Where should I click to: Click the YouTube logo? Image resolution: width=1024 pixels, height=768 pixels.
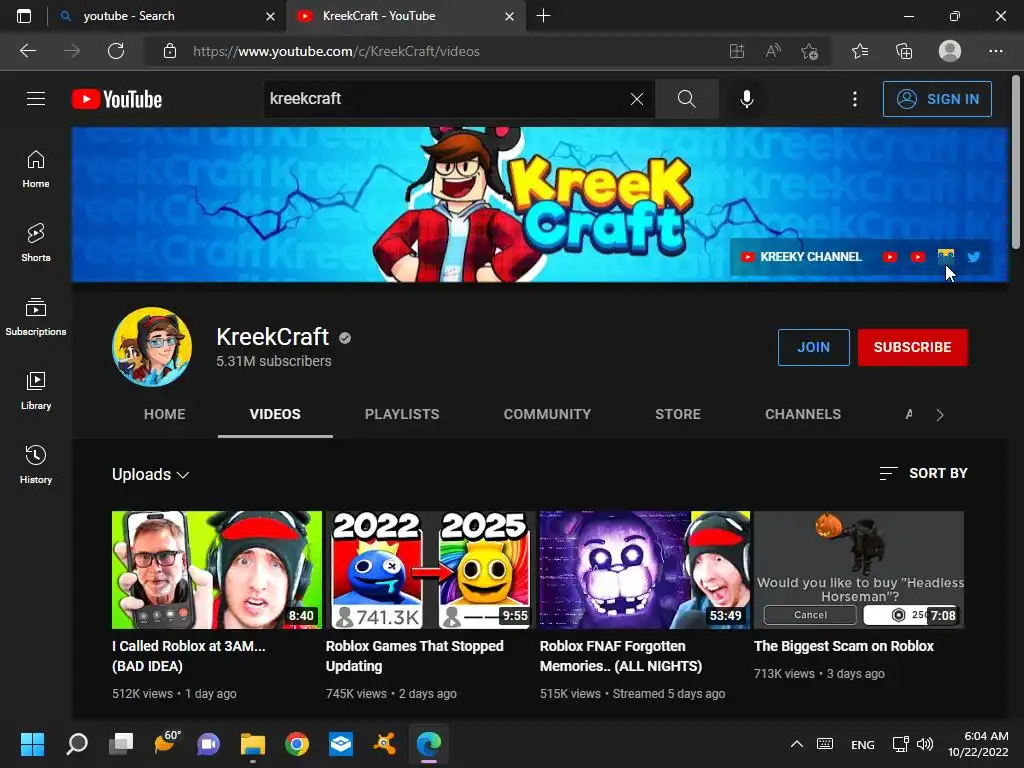click(x=117, y=99)
